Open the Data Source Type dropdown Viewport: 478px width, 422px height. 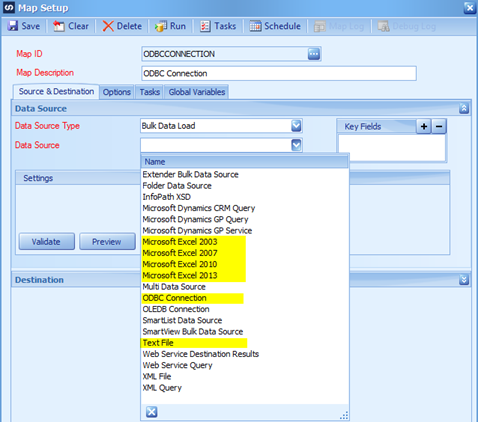296,126
